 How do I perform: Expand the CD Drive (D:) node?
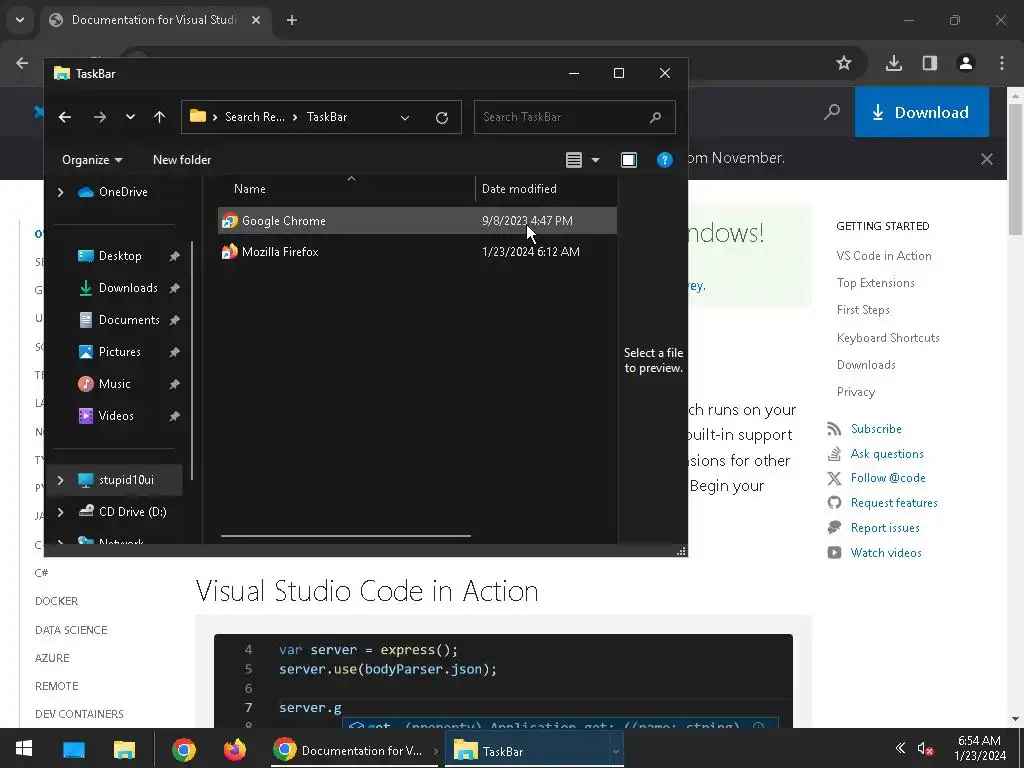tap(61, 512)
